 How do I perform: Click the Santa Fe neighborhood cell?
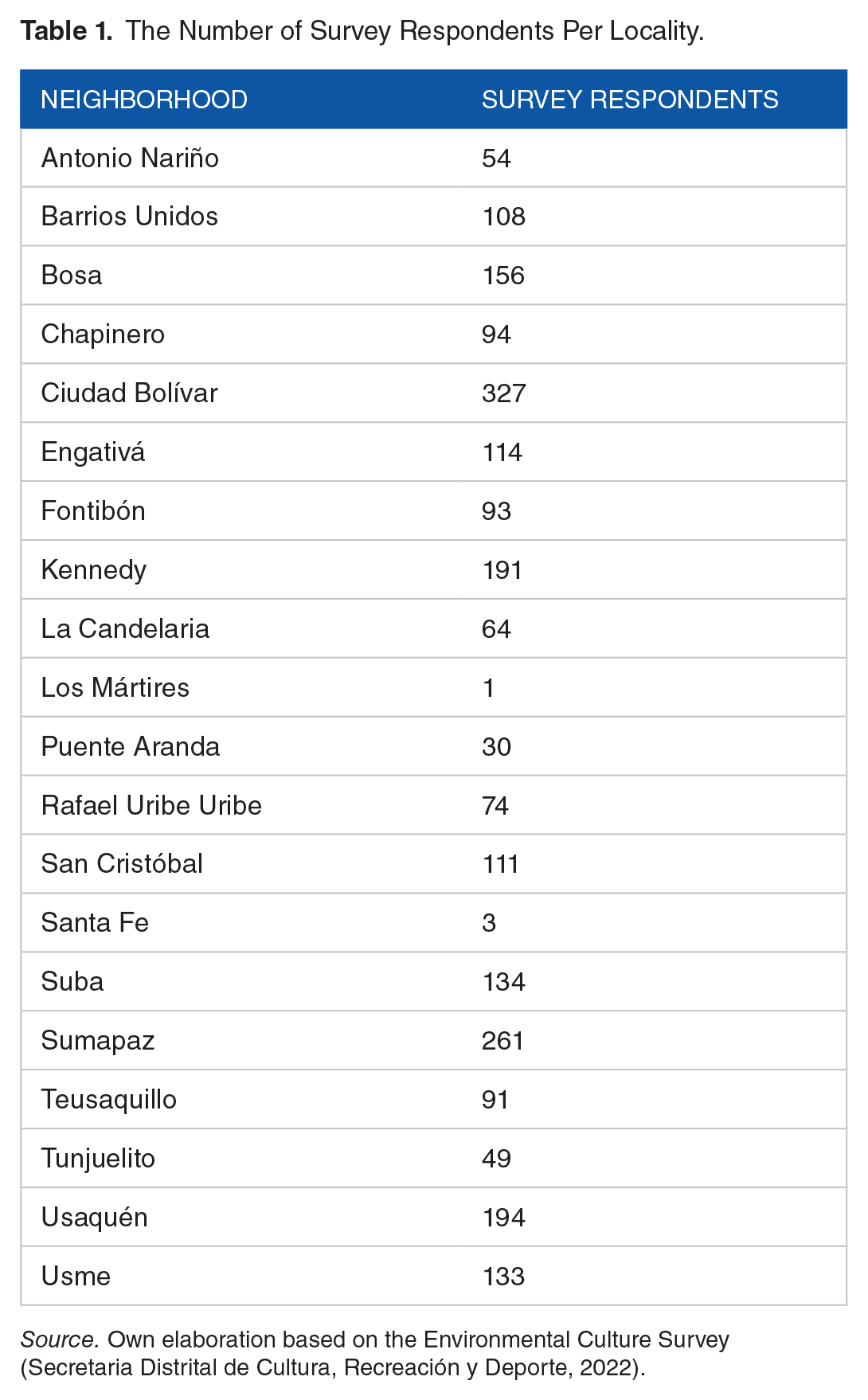[95, 923]
